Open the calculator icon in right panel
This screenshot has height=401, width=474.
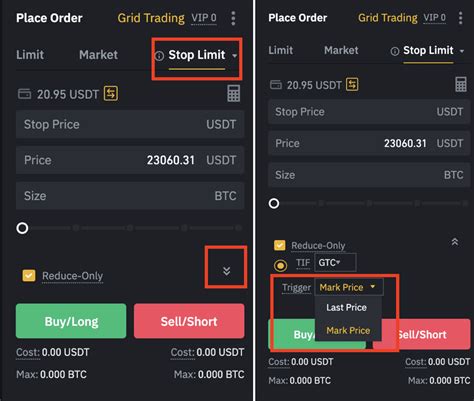click(x=461, y=84)
